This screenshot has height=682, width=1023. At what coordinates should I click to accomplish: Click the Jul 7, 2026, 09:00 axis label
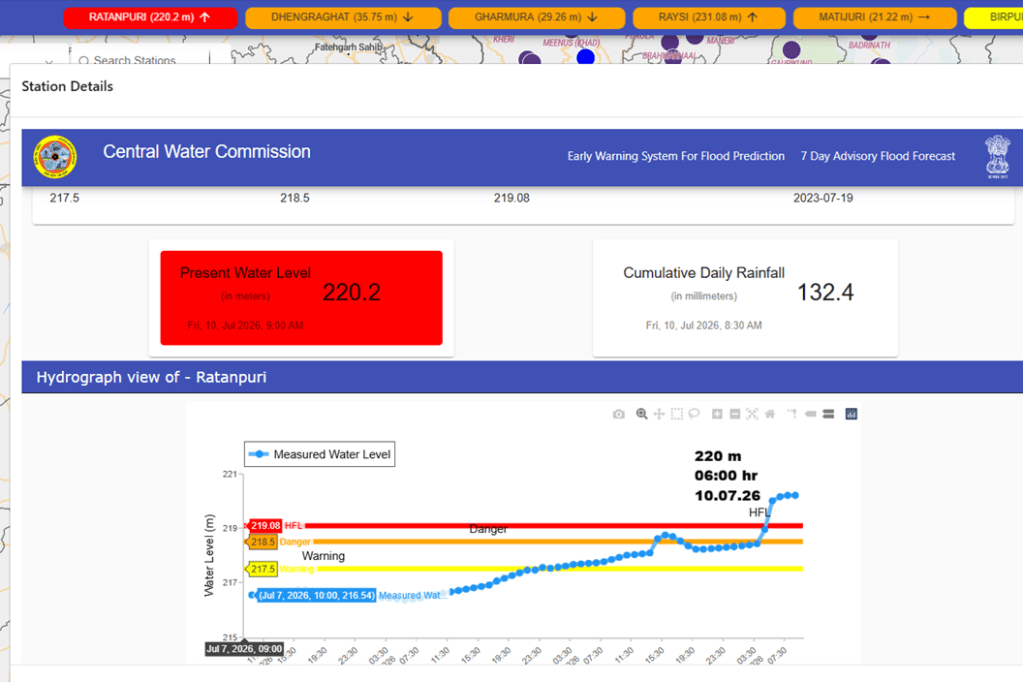244,649
